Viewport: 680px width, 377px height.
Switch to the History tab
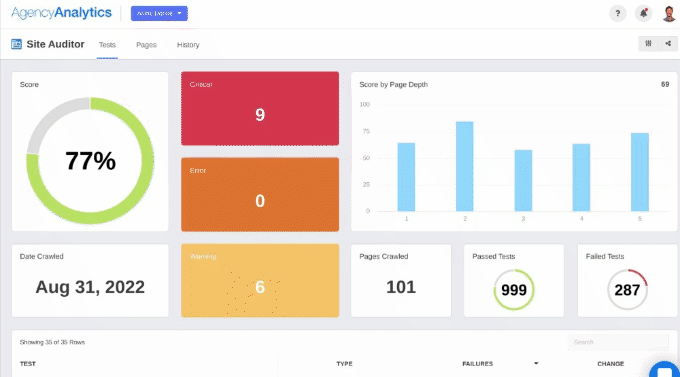coord(188,45)
